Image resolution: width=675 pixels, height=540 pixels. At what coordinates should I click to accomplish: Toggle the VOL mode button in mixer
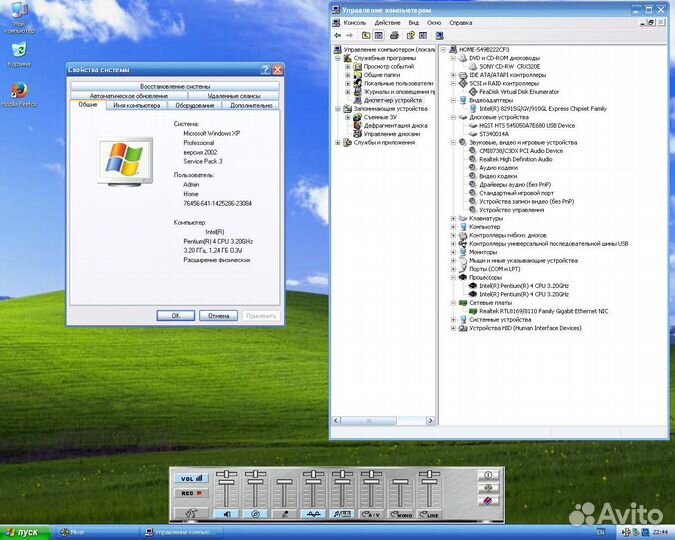190,478
